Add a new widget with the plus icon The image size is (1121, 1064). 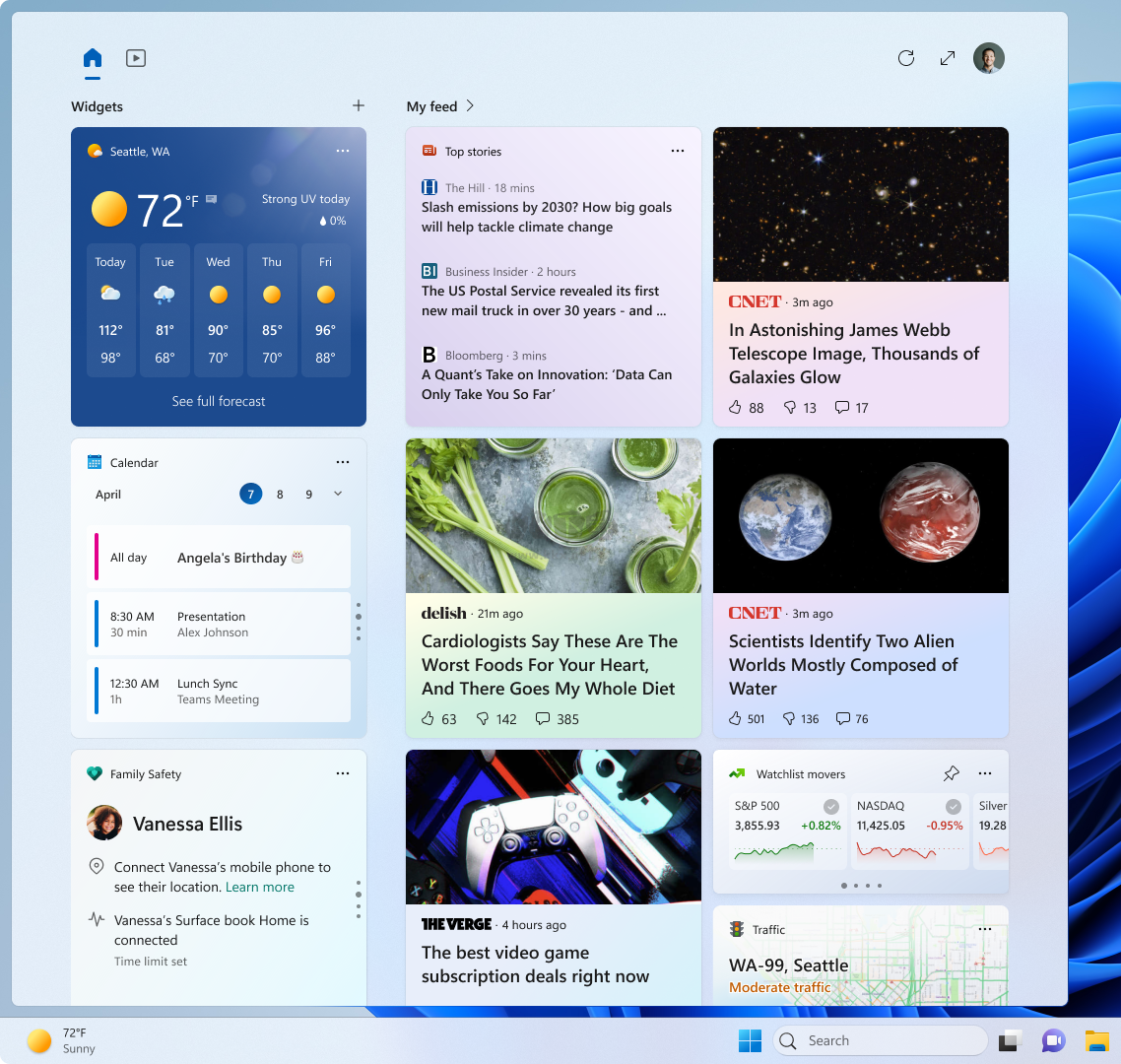point(359,105)
